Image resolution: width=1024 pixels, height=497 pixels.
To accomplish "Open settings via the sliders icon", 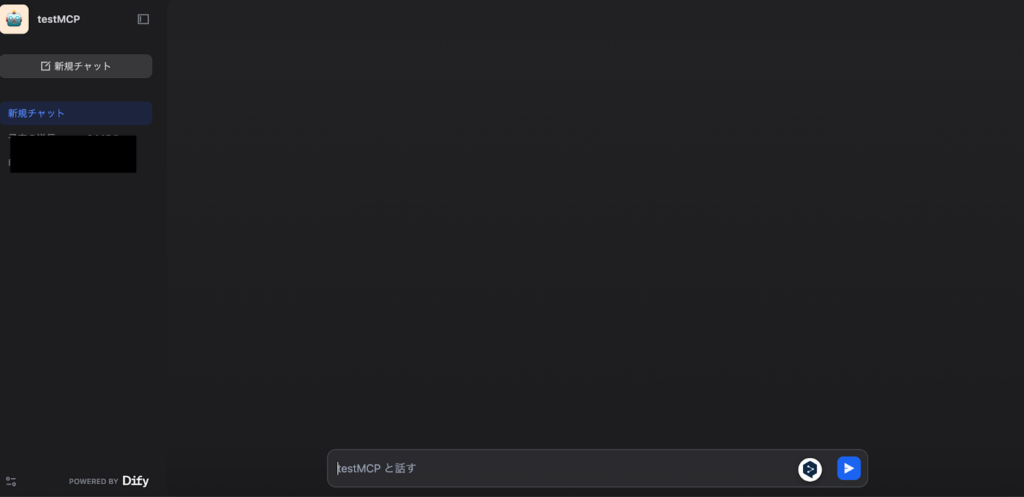I will 11,481.
